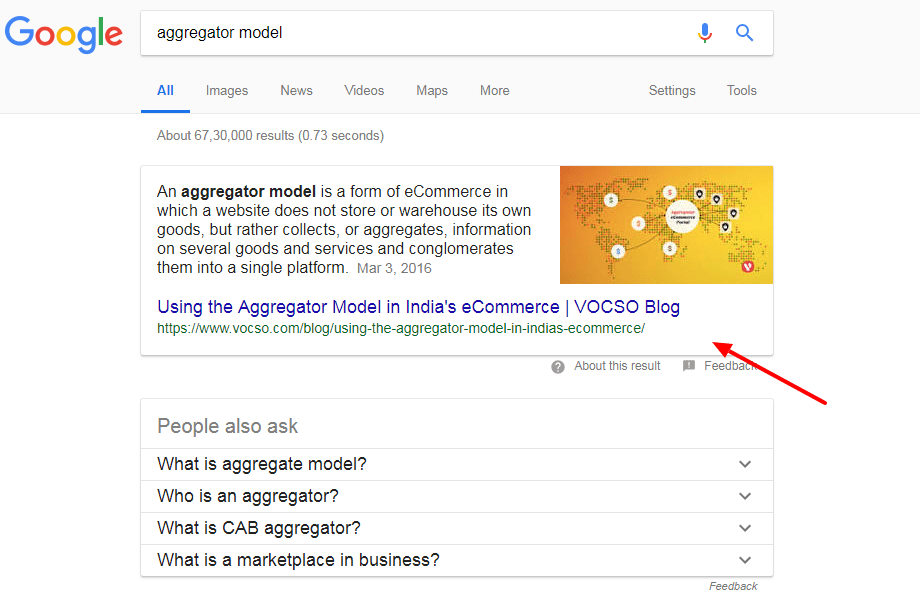
Task: Open the VOCSO Blog aggregator model link
Action: click(418, 306)
